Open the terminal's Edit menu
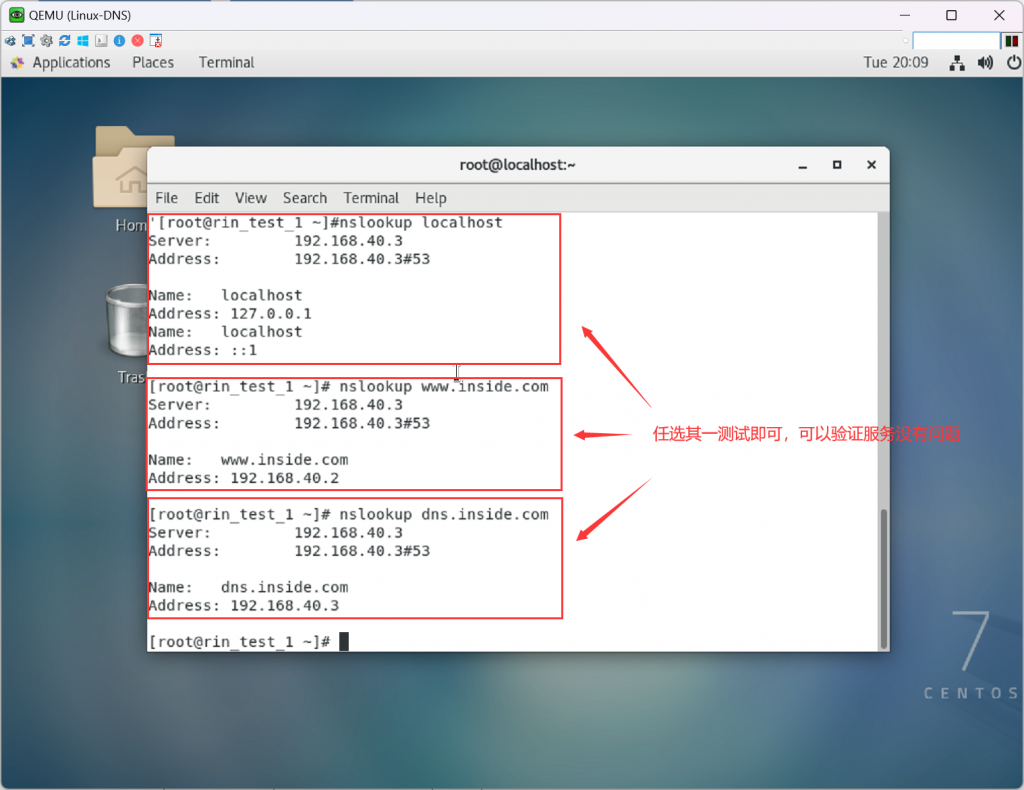This screenshot has width=1024, height=790. (x=207, y=198)
